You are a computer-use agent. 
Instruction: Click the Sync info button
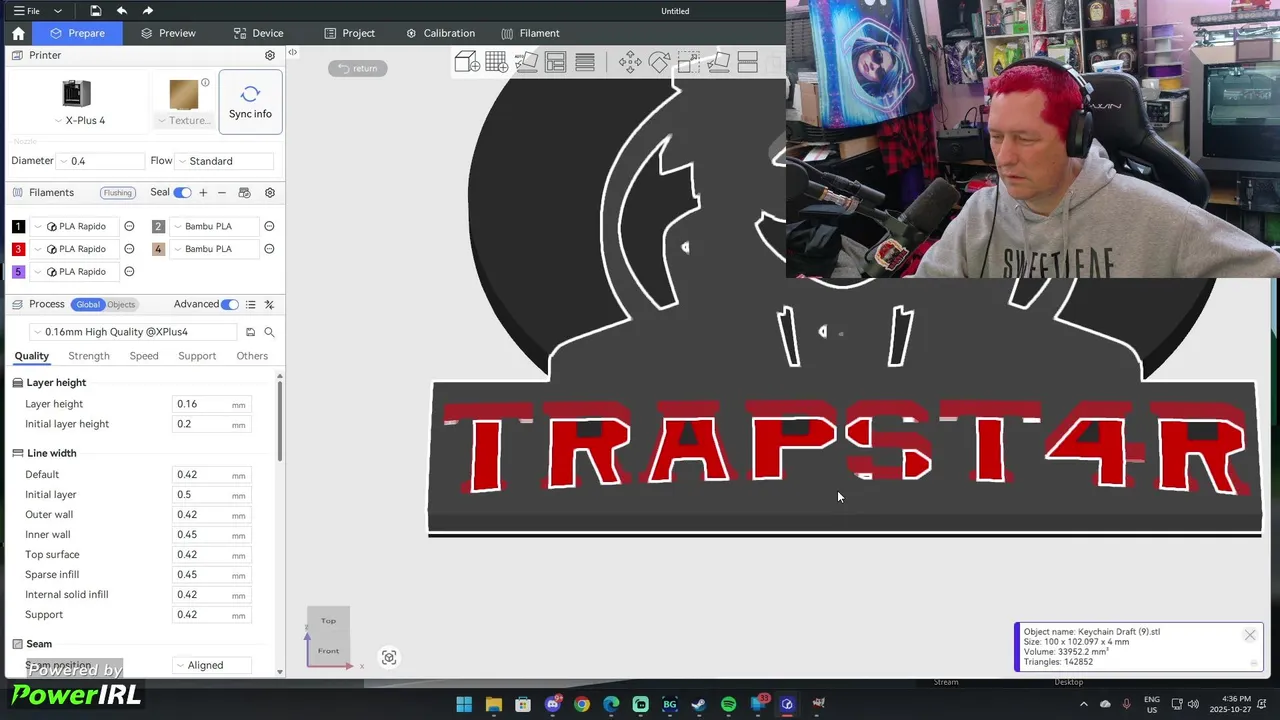(250, 101)
